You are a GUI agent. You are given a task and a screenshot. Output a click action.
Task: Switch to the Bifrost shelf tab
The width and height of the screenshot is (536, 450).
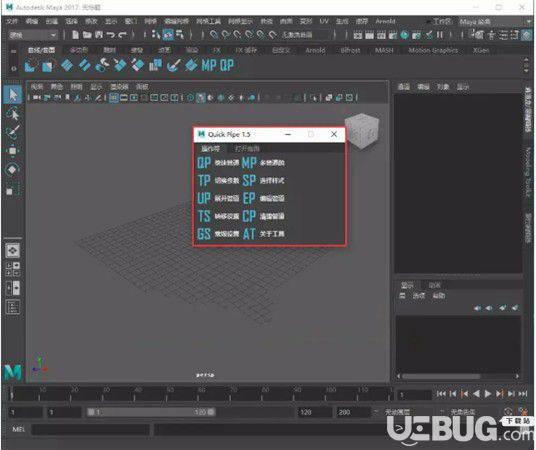pyautogui.click(x=350, y=51)
